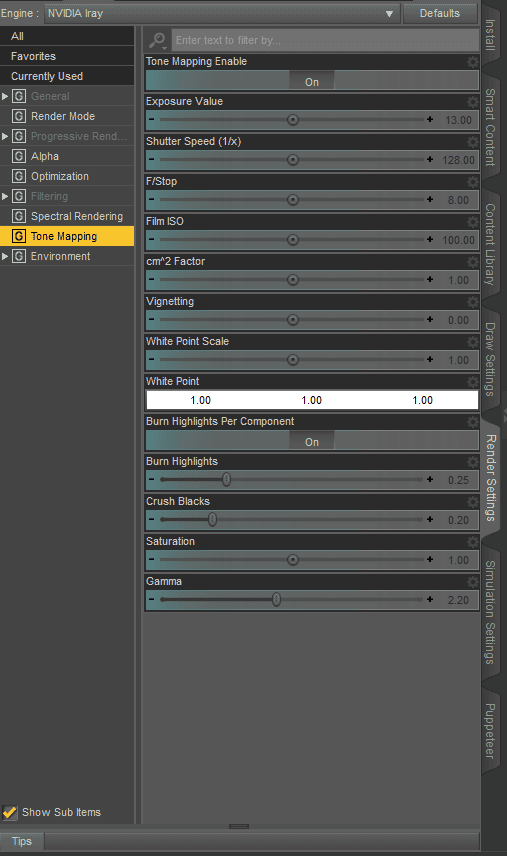Open gear settings for F/Stop
The width and height of the screenshot is (507, 856).
point(473,182)
